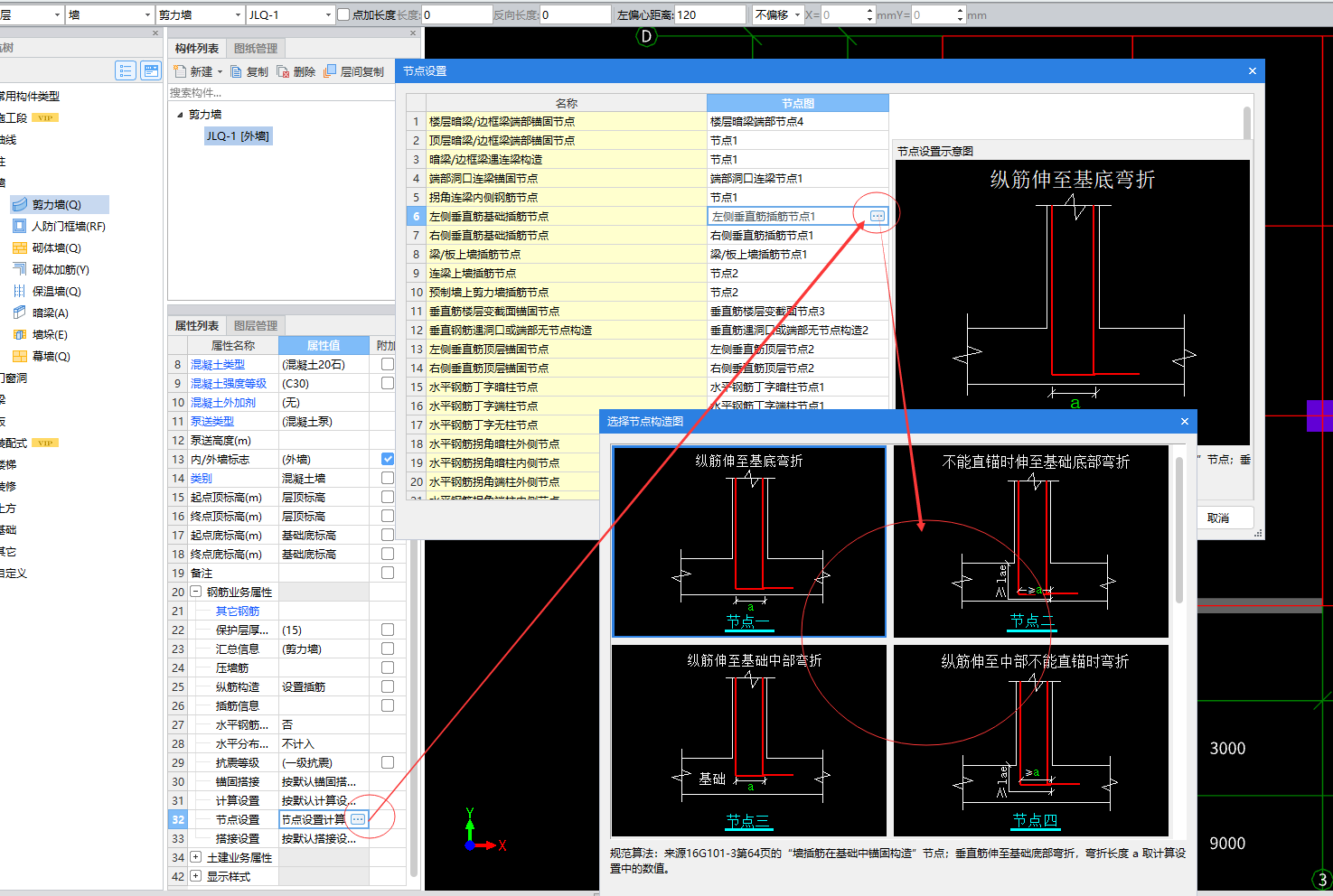Open 其它钢筋 property link
Image resolution: width=1333 pixels, height=896 pixels.
point(237,611)
